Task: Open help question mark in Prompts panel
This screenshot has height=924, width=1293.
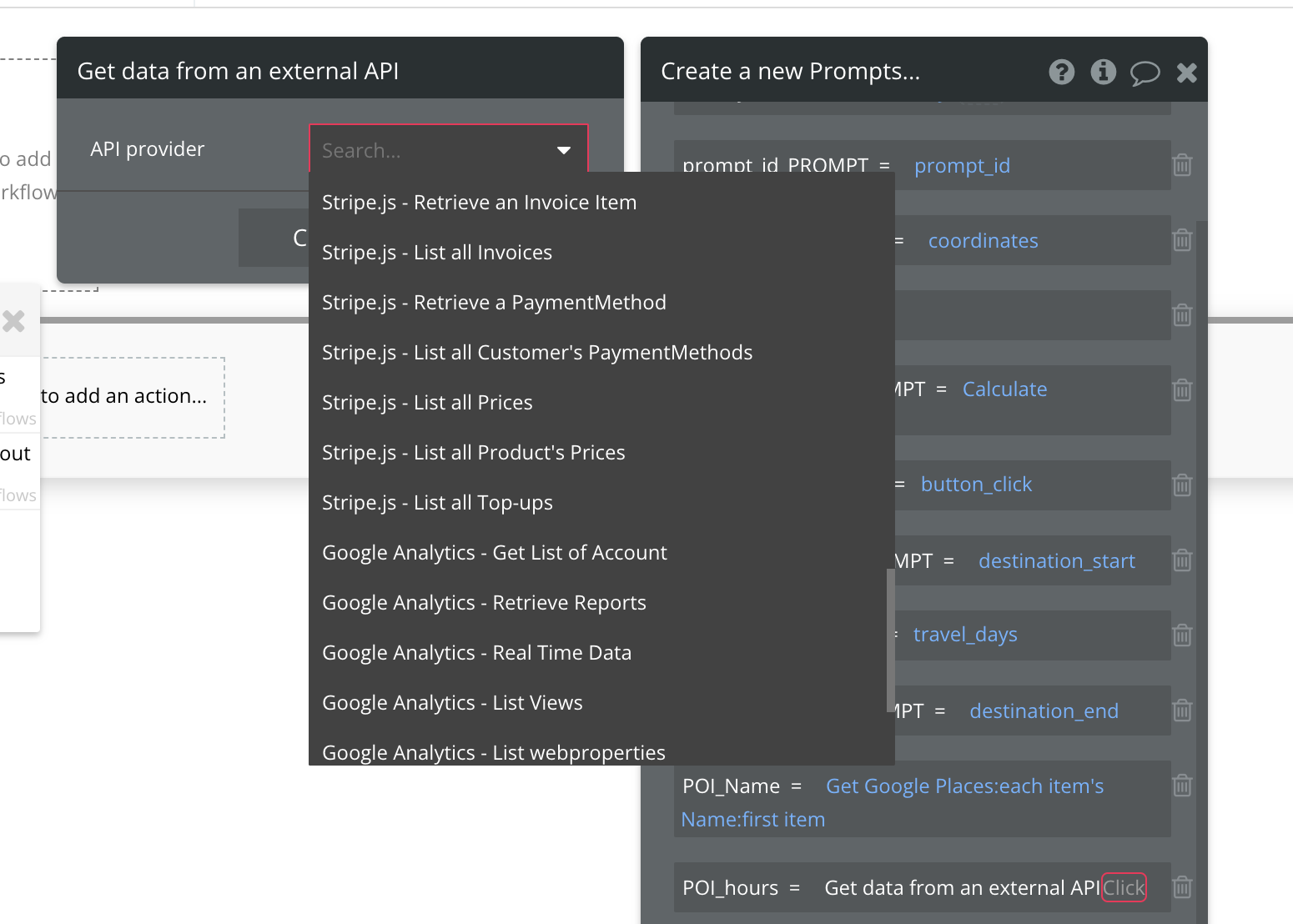Action: coord(1061,73)
